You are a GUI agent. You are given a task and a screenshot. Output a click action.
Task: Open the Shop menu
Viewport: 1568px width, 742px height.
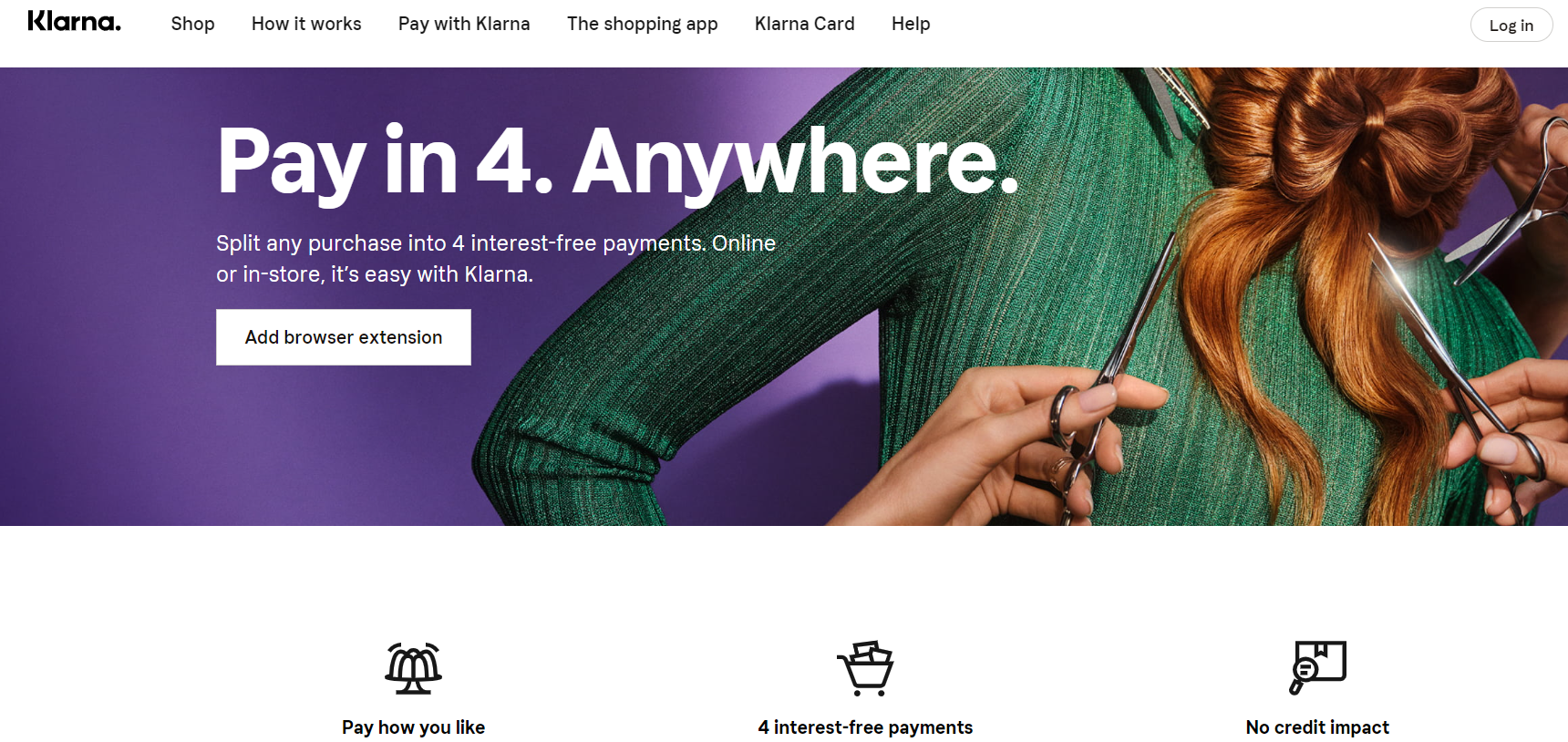click(192, 24)
